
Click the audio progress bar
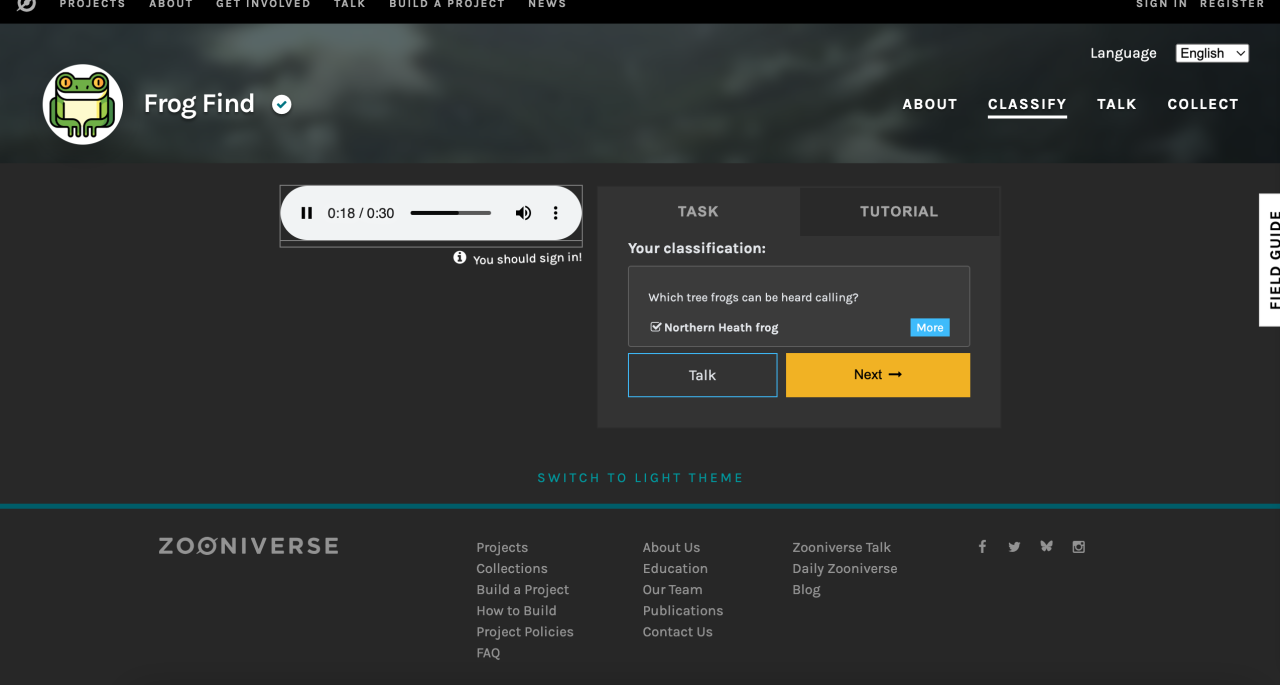coord(450,213)
